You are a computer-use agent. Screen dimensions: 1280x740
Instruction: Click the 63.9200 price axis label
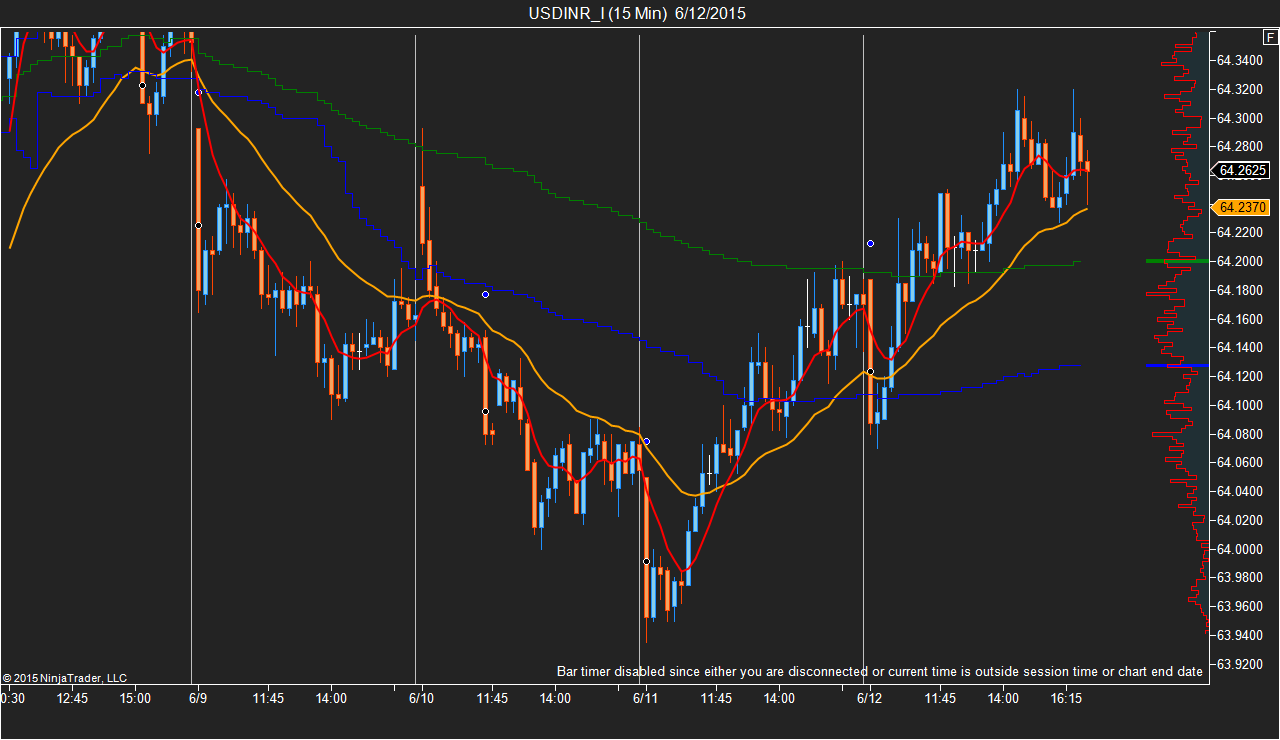(1240, 664)
